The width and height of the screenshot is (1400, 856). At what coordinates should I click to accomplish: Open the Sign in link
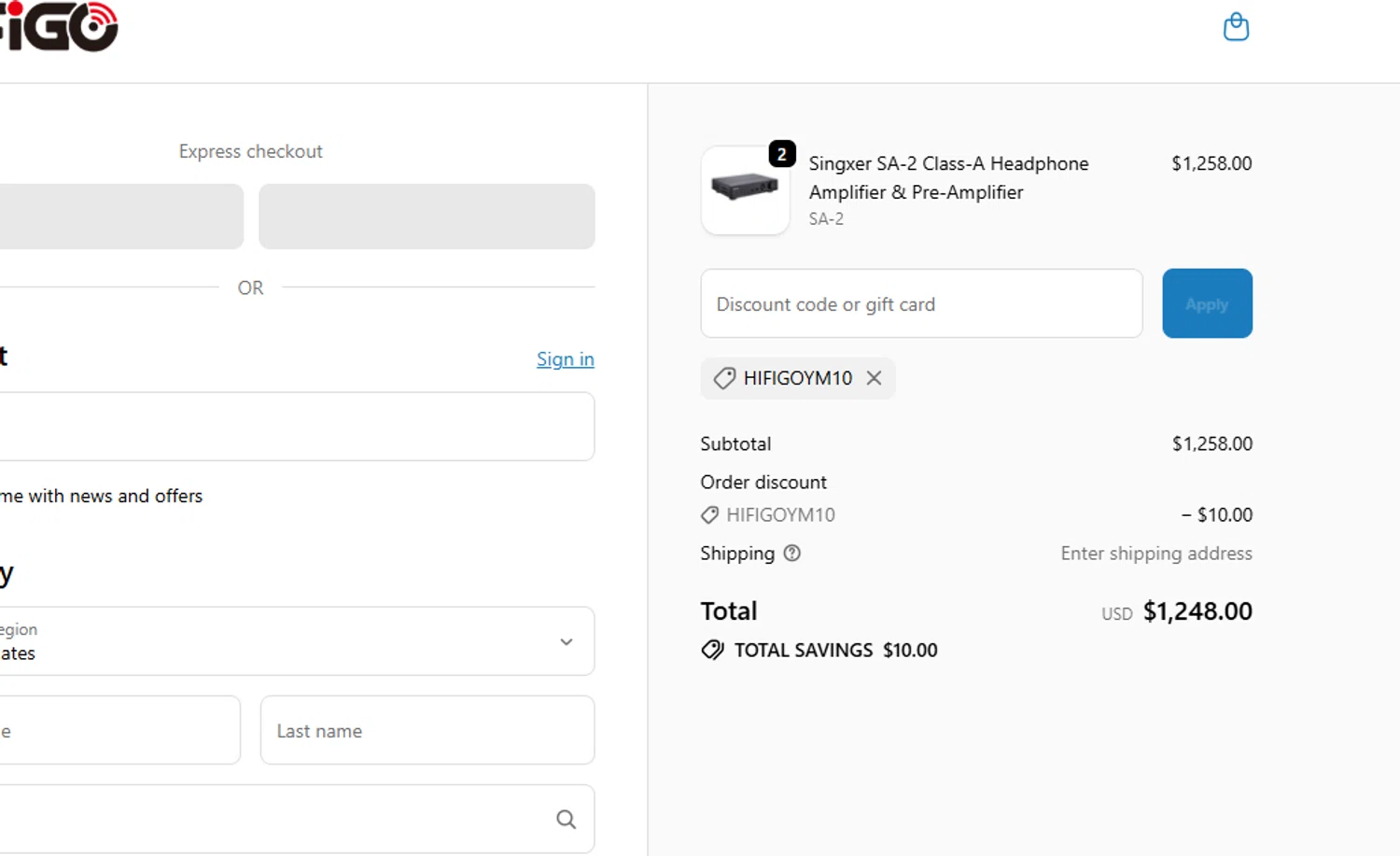[566, 359]
